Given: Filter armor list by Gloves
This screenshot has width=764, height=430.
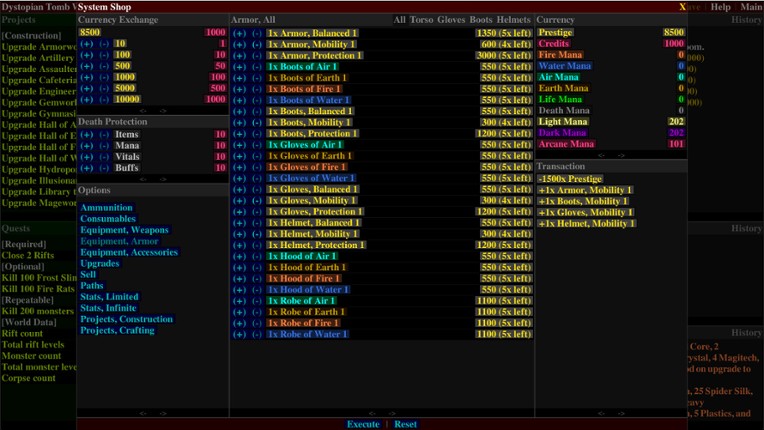Looking at the screenshot, I should pos(451,20).
